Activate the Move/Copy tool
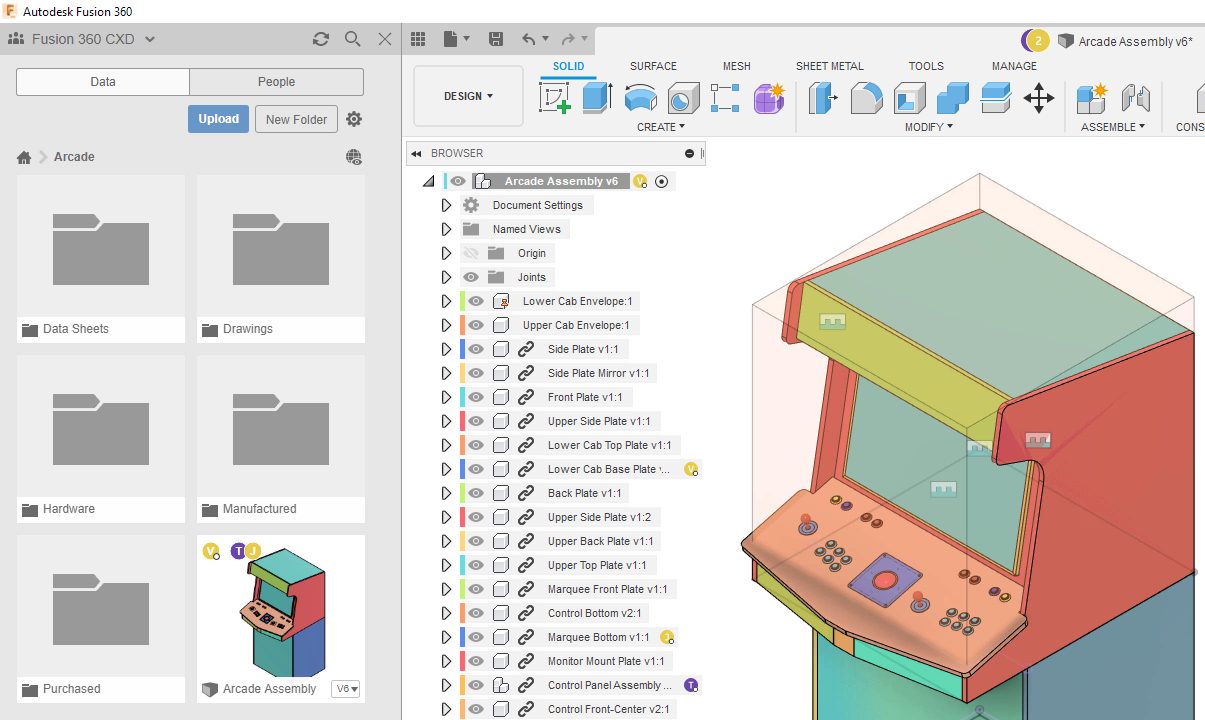Image resolution: width=1205 pixels, height=720 pixels. 1039,98
